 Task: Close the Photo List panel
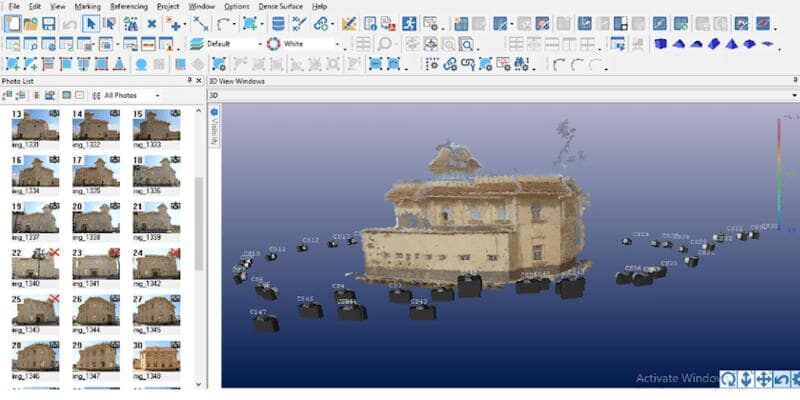(x=199, y=81)
